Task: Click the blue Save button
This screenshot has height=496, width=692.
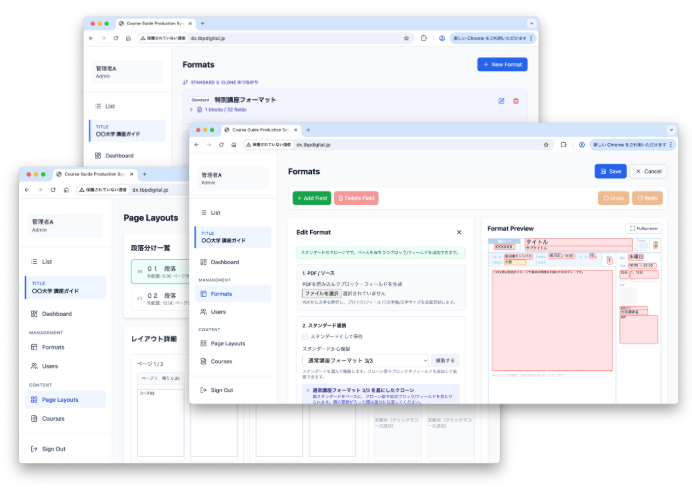Action: click(x=610, y=171)
